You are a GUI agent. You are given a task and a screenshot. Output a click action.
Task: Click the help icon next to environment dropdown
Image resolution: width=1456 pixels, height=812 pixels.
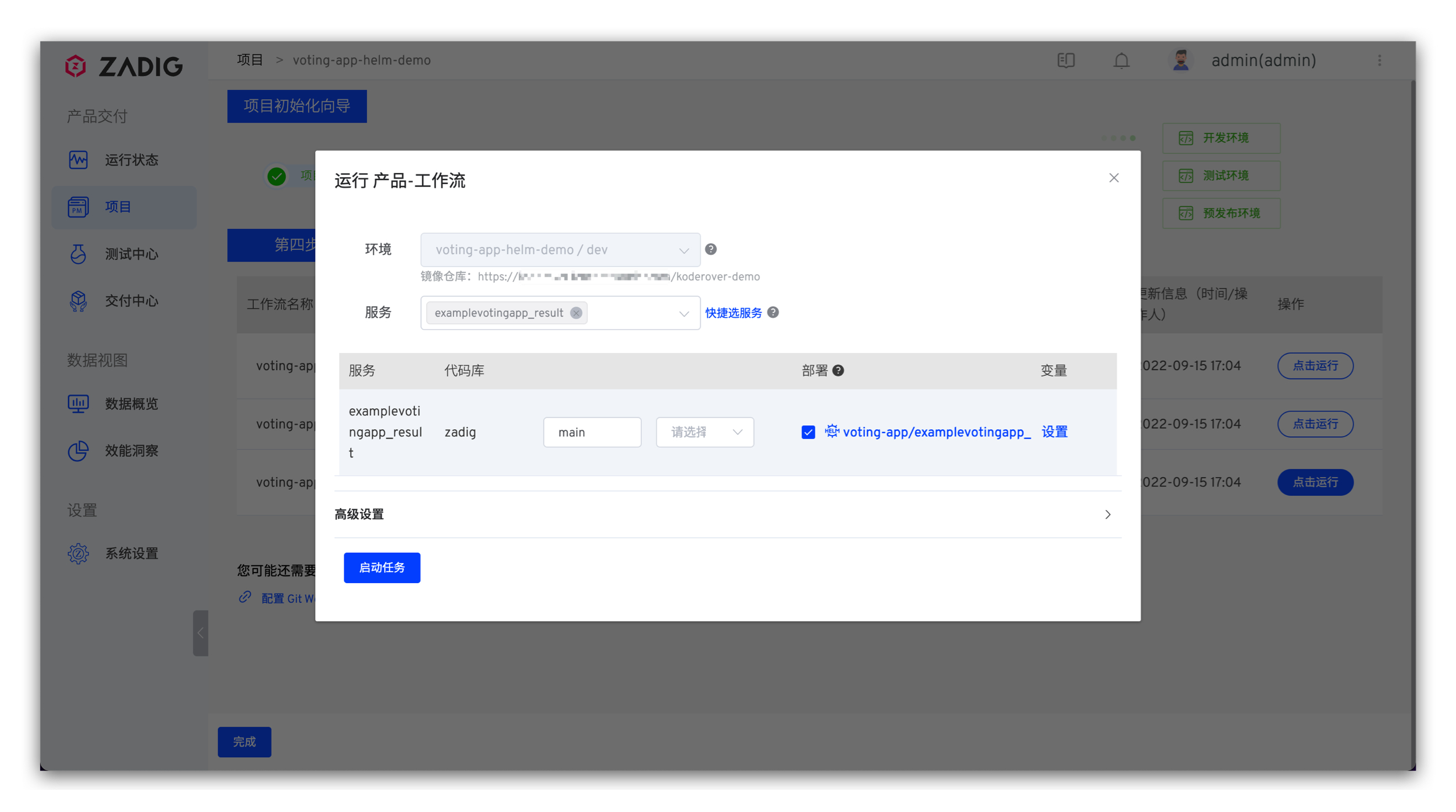(710, 249)
